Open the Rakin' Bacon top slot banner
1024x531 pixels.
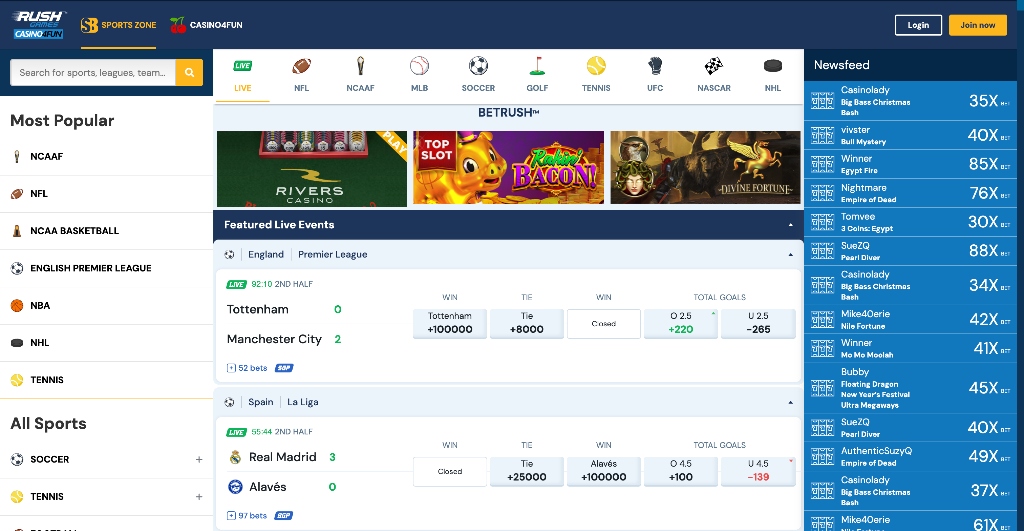[x=509, y=167]
